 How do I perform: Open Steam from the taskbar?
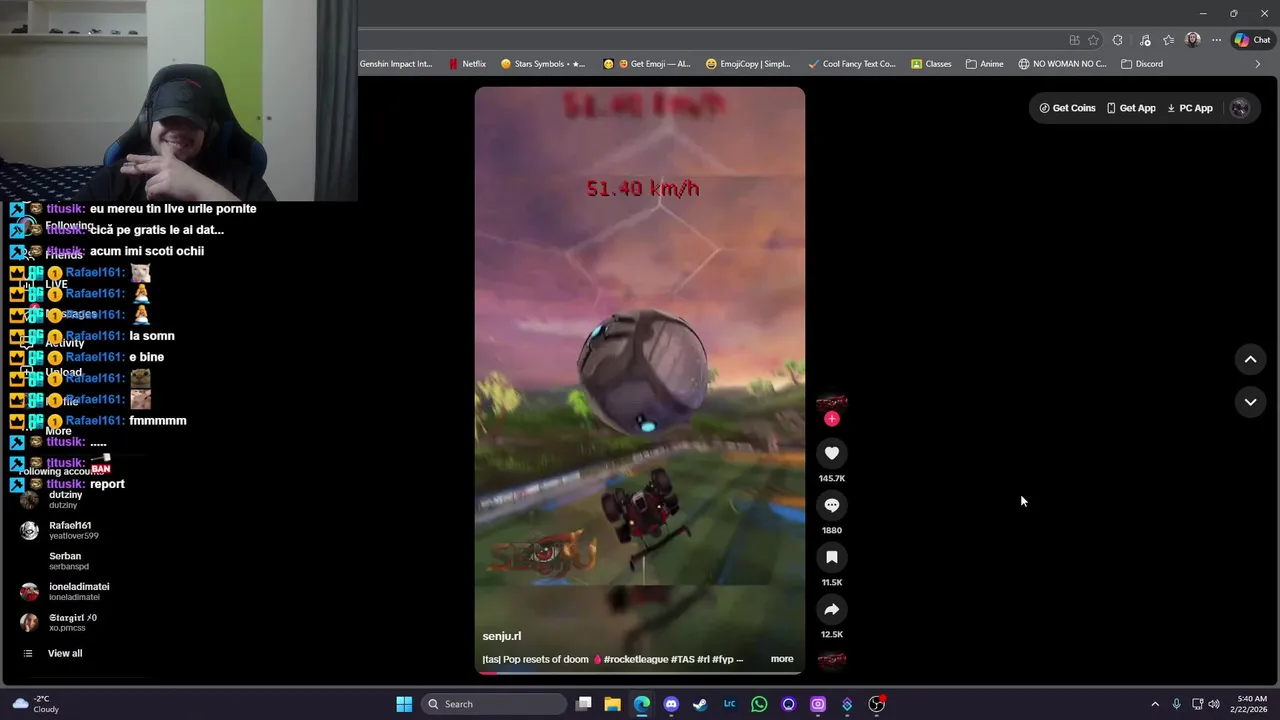(700, 704)
